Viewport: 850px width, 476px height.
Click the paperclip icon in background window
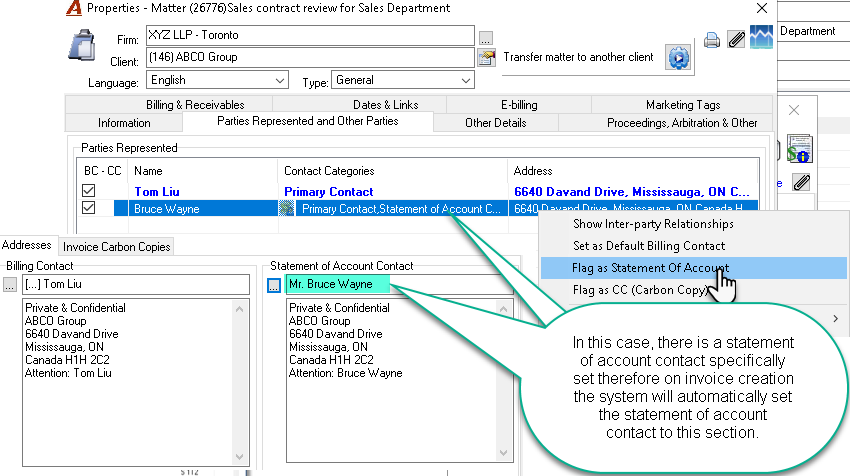801,183
